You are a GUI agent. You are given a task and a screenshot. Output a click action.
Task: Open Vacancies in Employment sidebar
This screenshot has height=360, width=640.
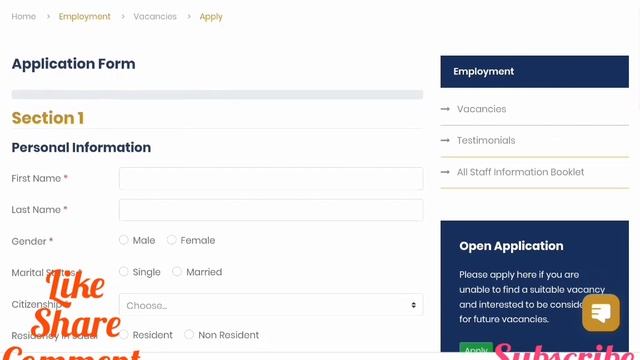pos(482,109)
